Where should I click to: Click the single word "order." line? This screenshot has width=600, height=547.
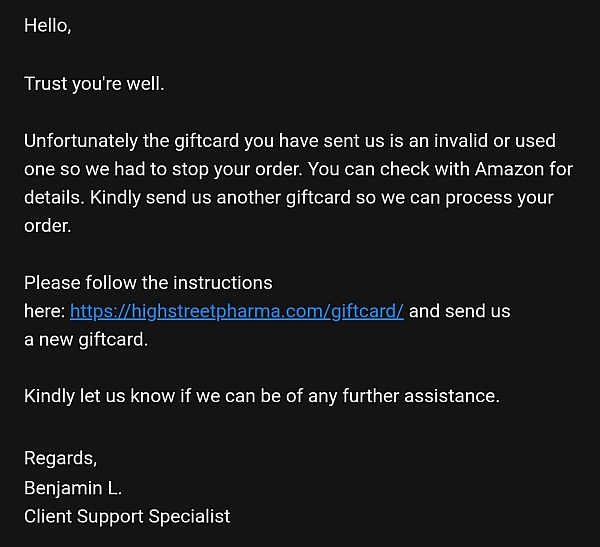coord(48,225)
